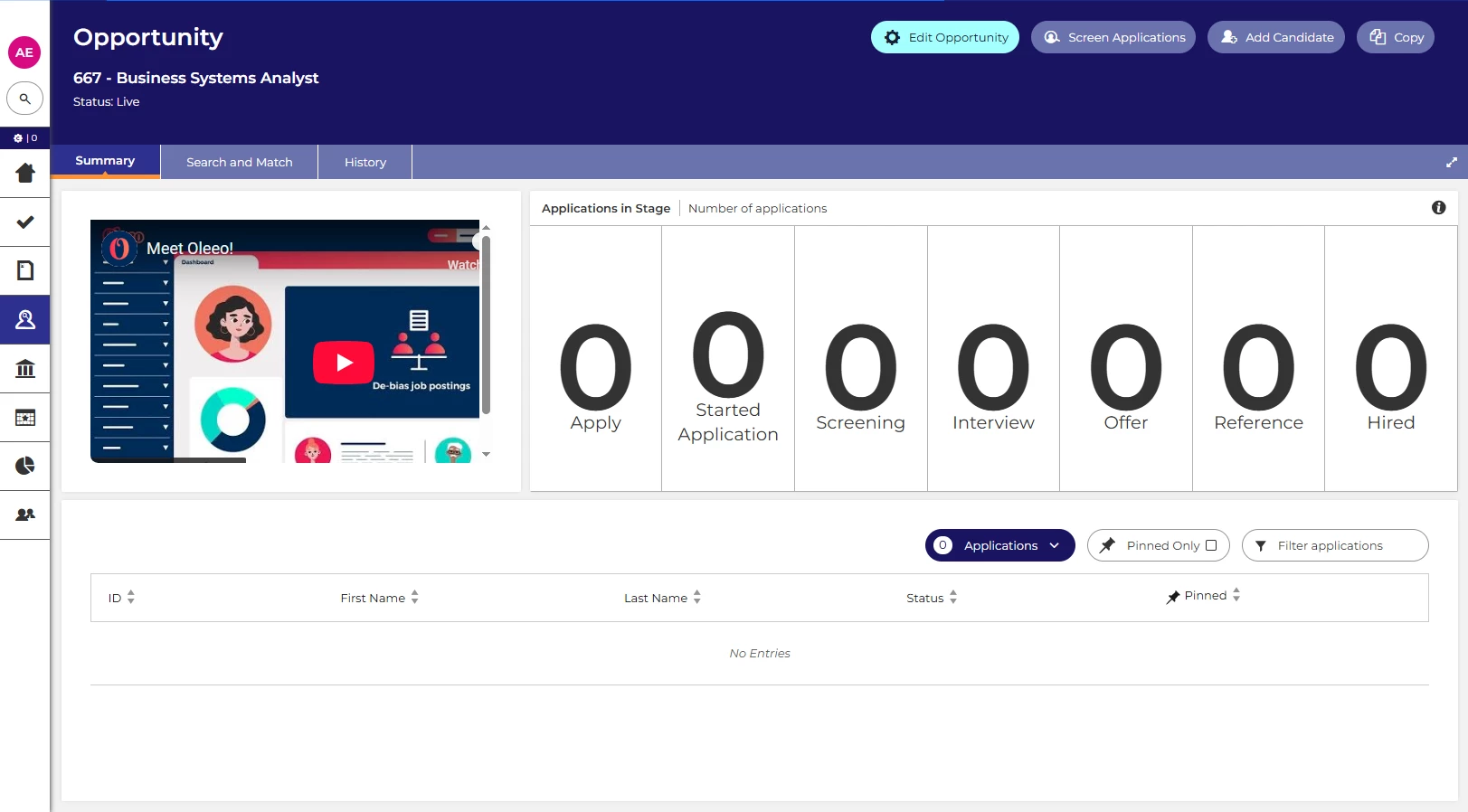This screenshot has height=812, width=1468.
Task: Sort the table by First Name
Action: (379, 598)
